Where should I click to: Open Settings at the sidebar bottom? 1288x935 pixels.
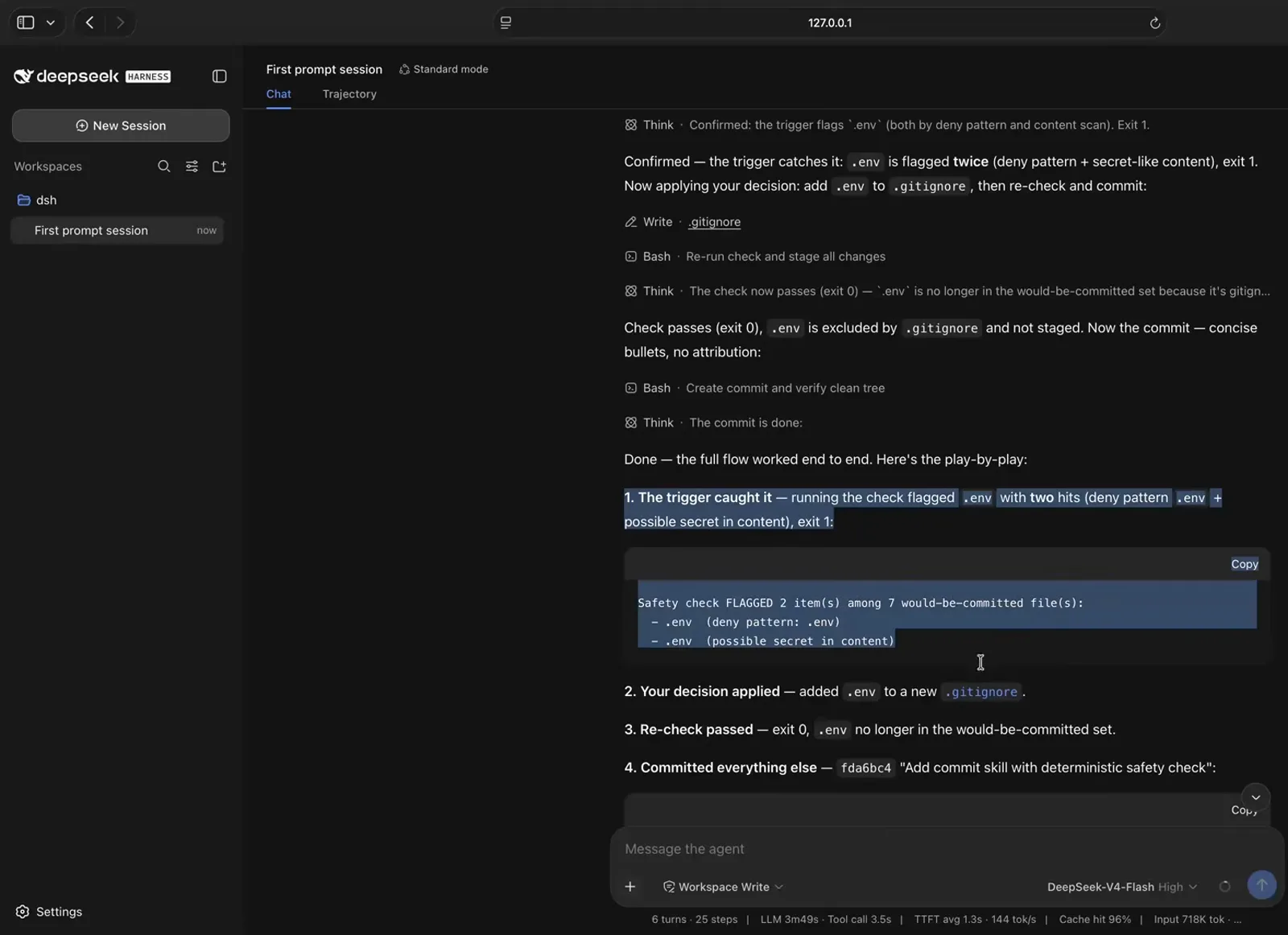click(x=49, y=912)
